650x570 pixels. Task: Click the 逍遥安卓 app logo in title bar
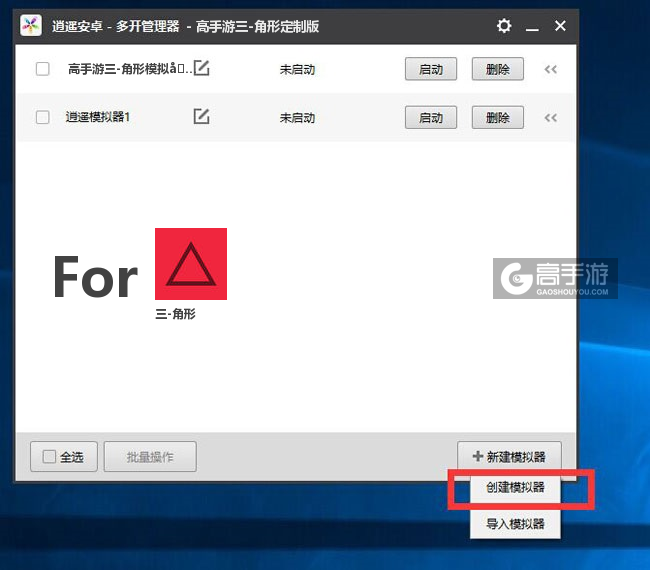click(31, 26)
